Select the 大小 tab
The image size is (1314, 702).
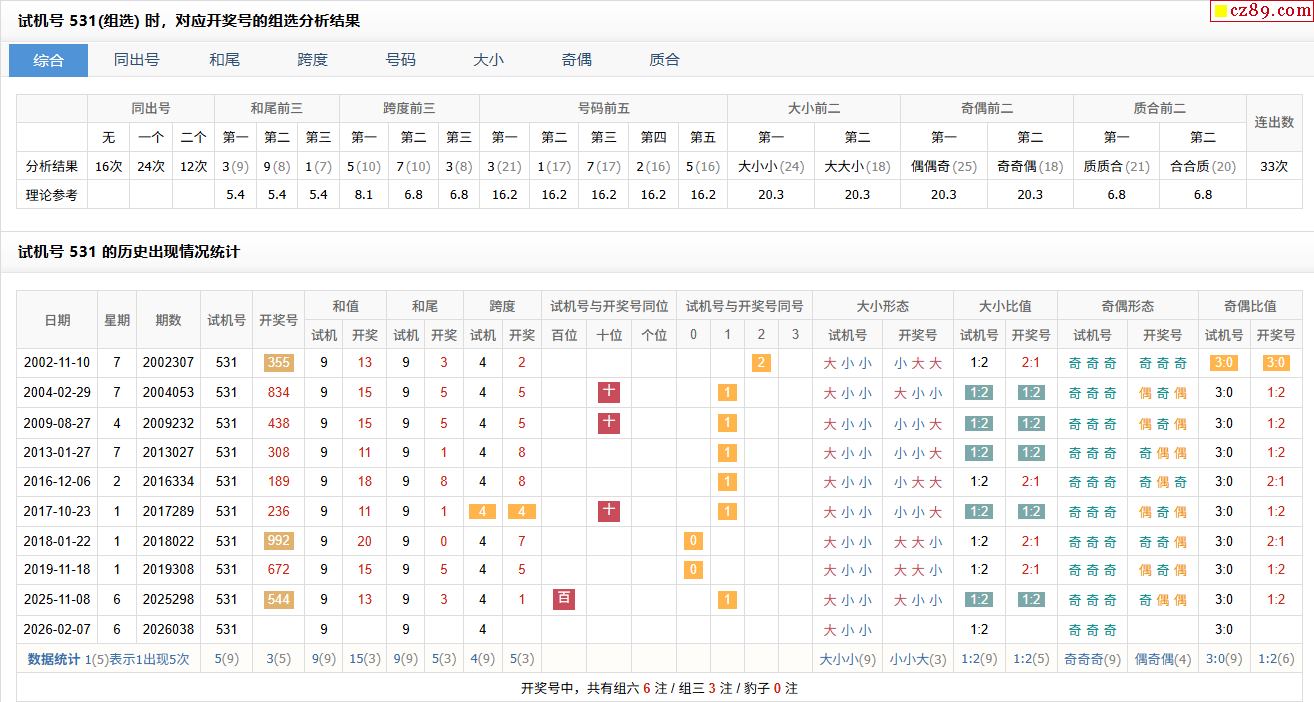click(x=488, y=60)
